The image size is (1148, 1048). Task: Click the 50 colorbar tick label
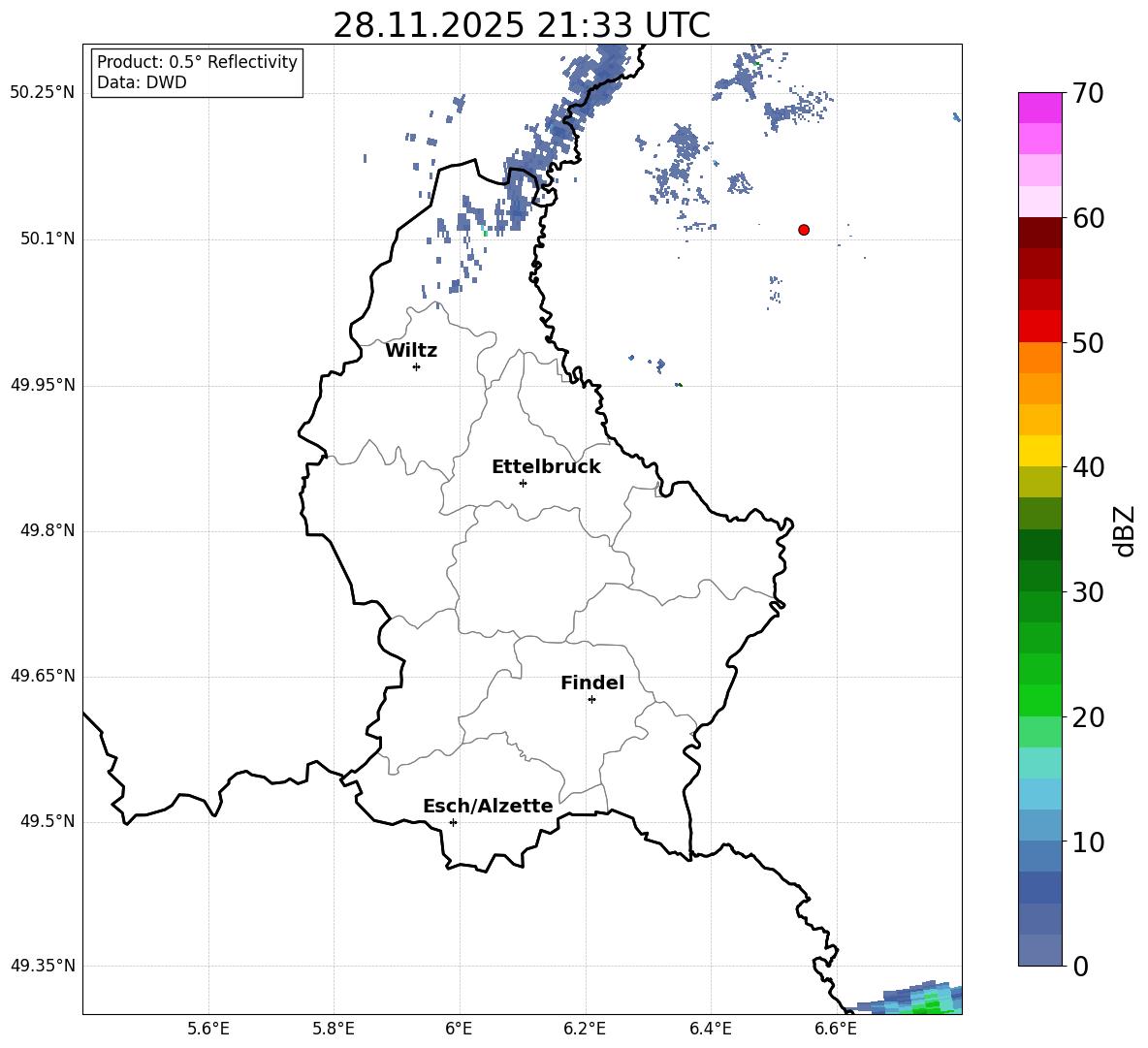1088,343
